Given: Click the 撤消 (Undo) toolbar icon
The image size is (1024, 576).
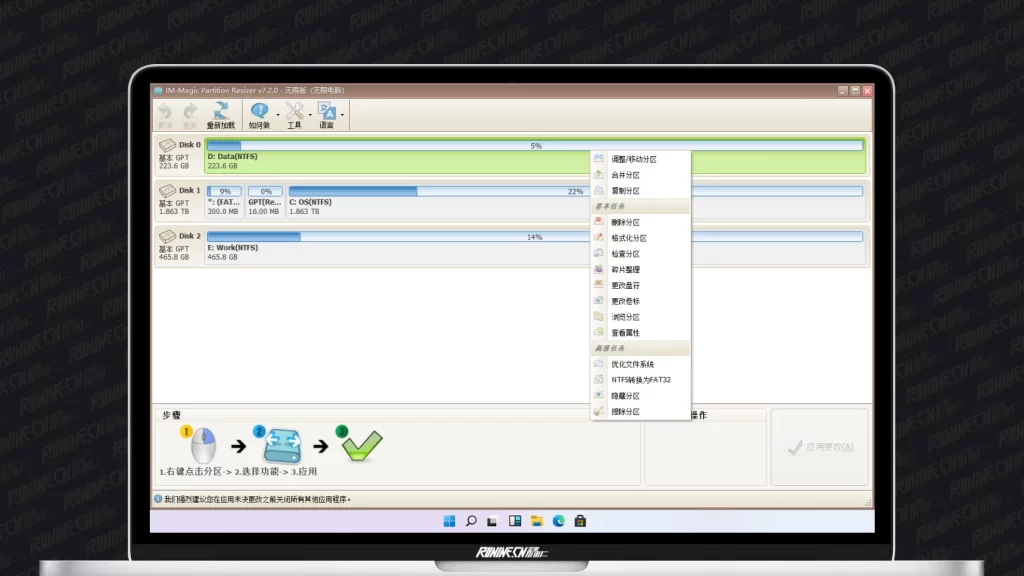Looking at the screenshot, I should pos(165,112).
